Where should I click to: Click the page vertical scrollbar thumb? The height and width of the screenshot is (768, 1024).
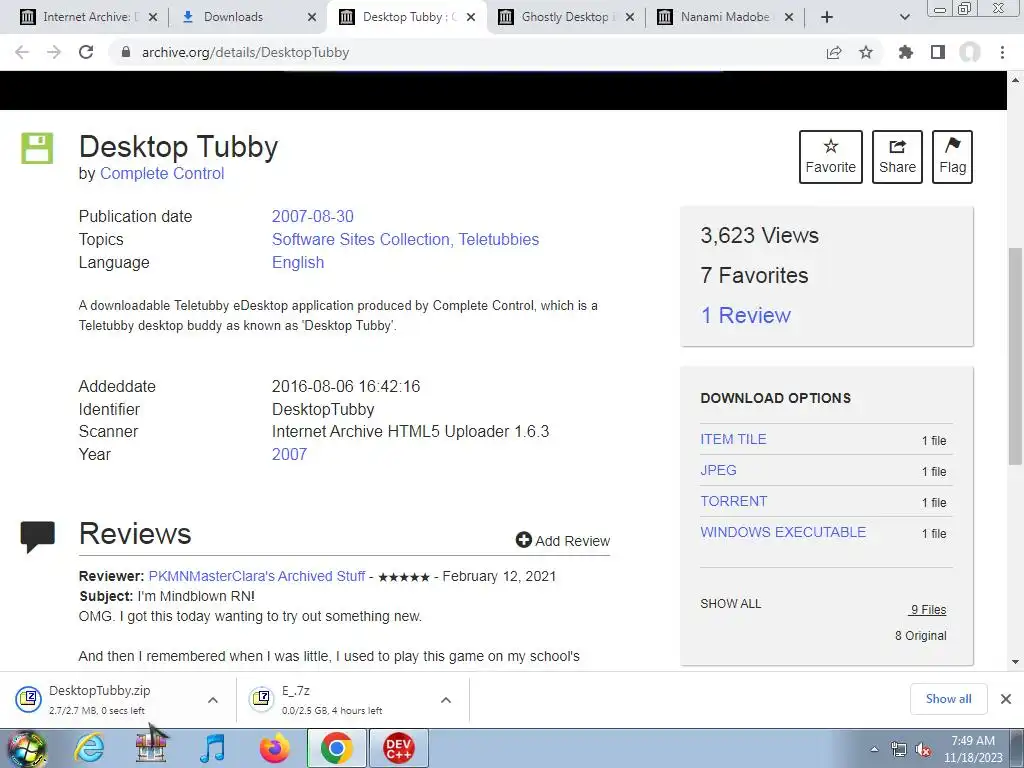click(x=1015, y=356)
